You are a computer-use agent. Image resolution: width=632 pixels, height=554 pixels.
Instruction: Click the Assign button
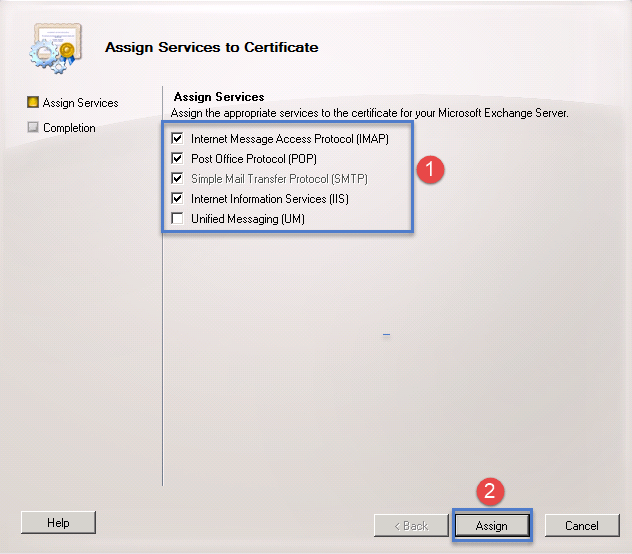(492, 525)
